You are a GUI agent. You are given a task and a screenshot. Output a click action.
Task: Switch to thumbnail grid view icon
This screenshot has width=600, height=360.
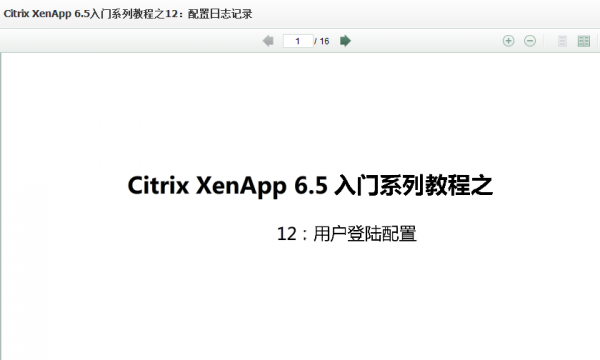[x=584, y=41]
